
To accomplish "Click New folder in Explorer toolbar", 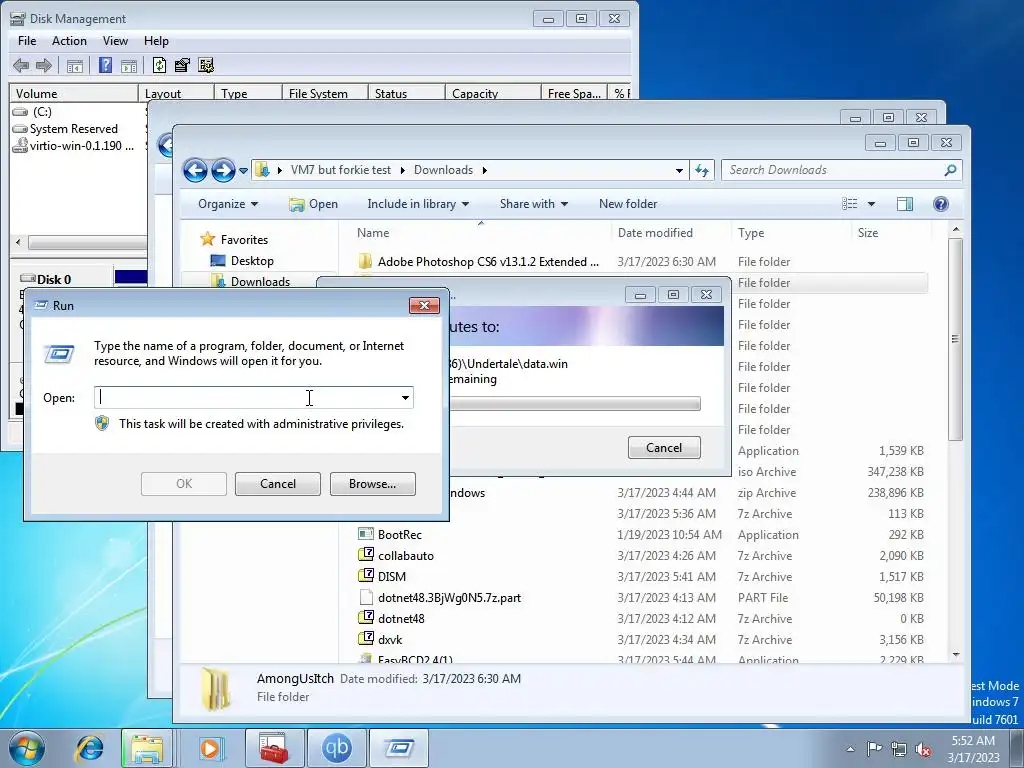I will pyautogui.click(x=628, y=204).
